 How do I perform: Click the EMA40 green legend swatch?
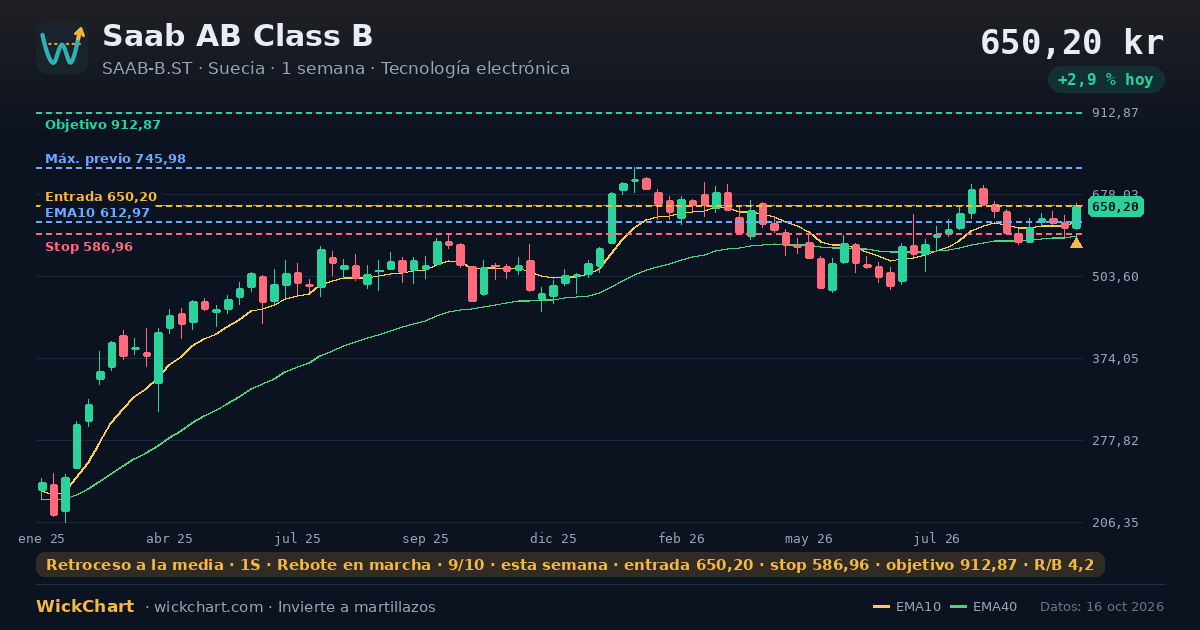pyautogui.click(x=958, y=607)
